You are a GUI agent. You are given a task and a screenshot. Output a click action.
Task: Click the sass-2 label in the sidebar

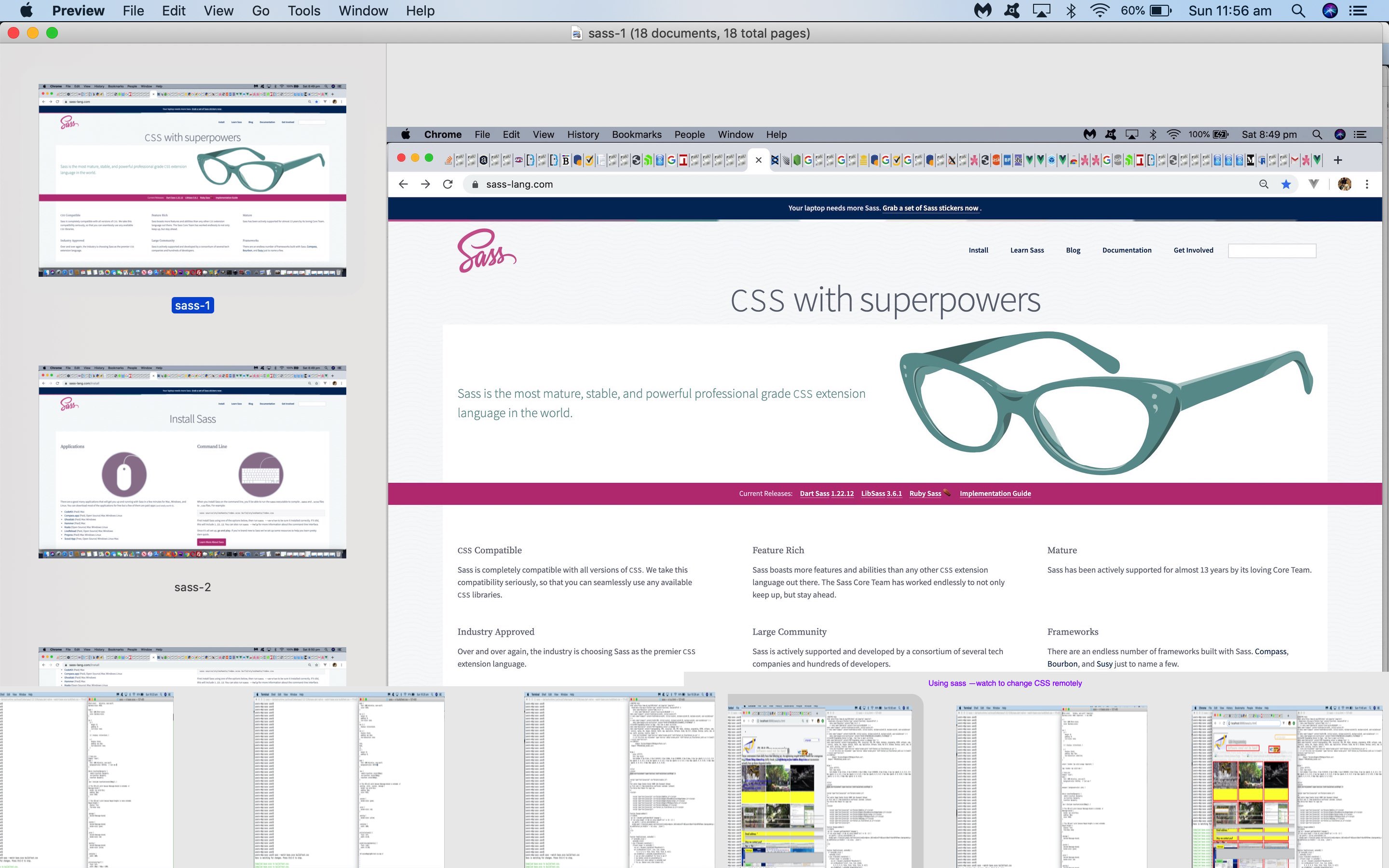click(x=192, y=587)
